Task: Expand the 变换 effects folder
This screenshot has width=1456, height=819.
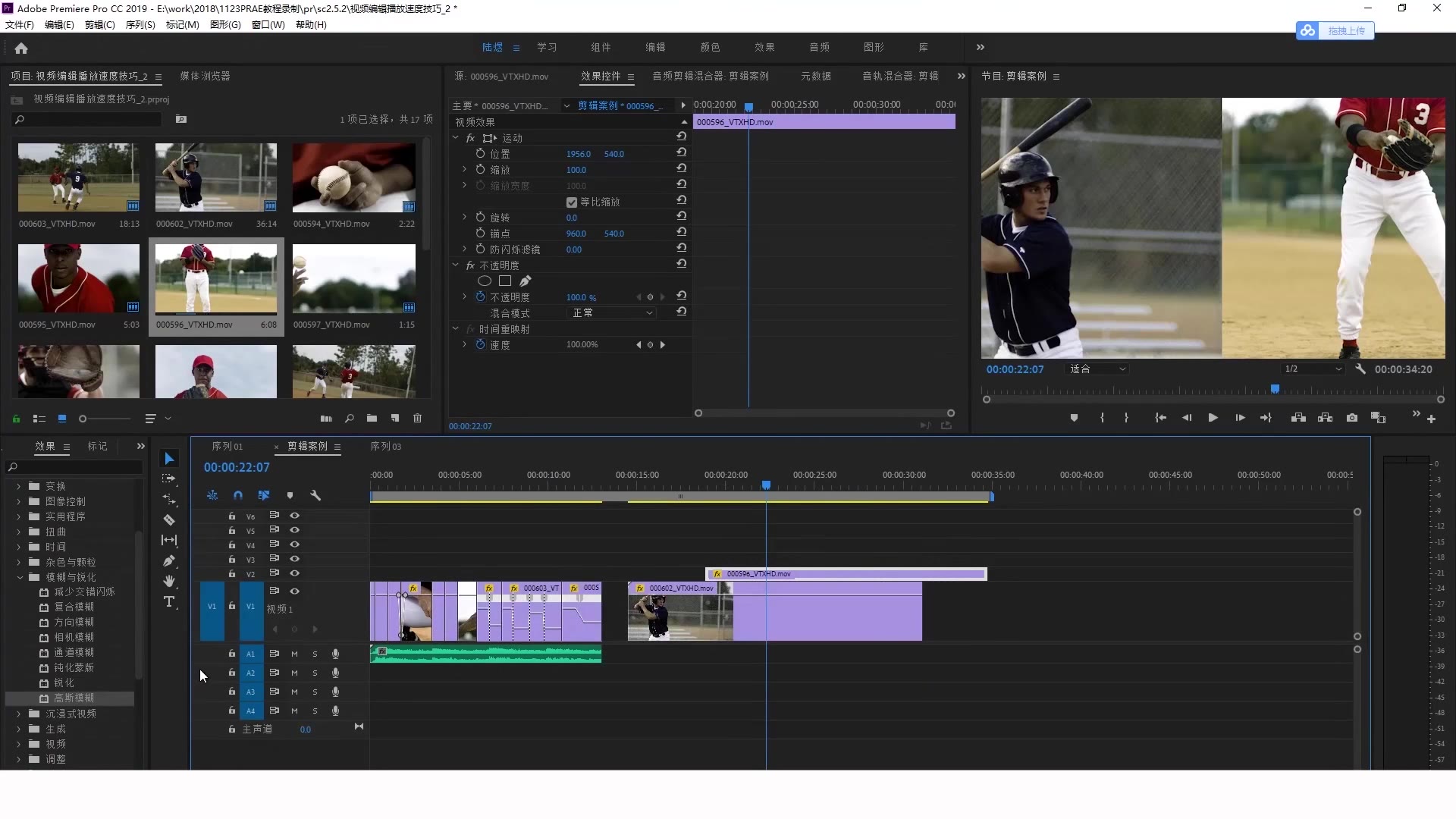Action: [x=19, y=486]
